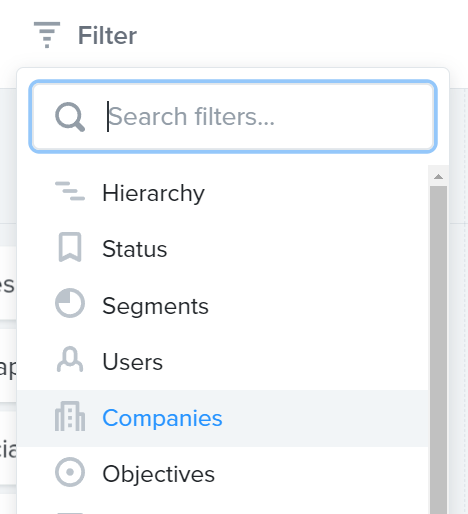468x514 pixels.
Task: Click the Companies building icon
Action: [70, 416]
